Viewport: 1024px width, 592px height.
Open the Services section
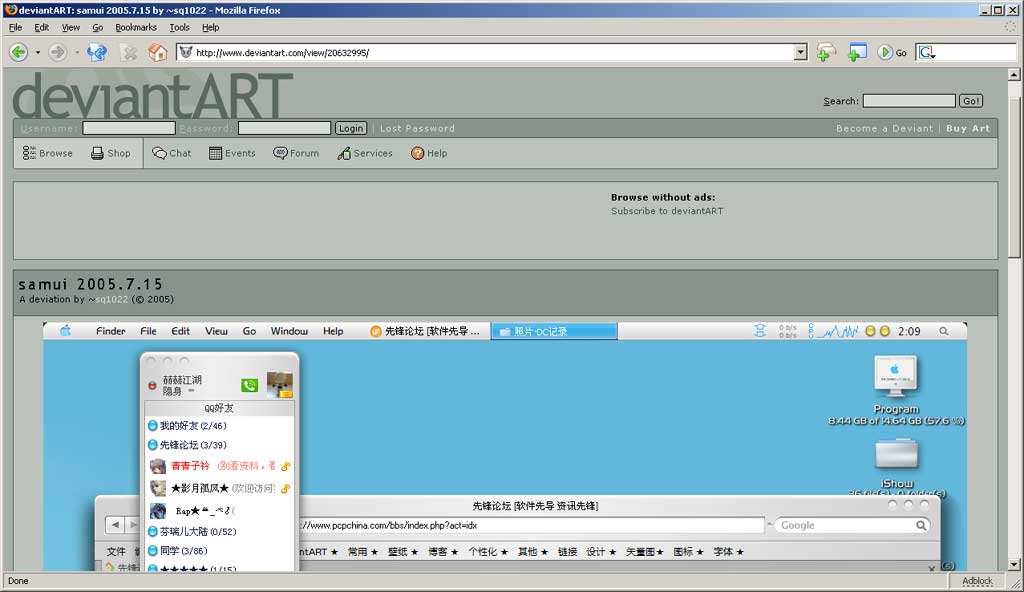365,153
